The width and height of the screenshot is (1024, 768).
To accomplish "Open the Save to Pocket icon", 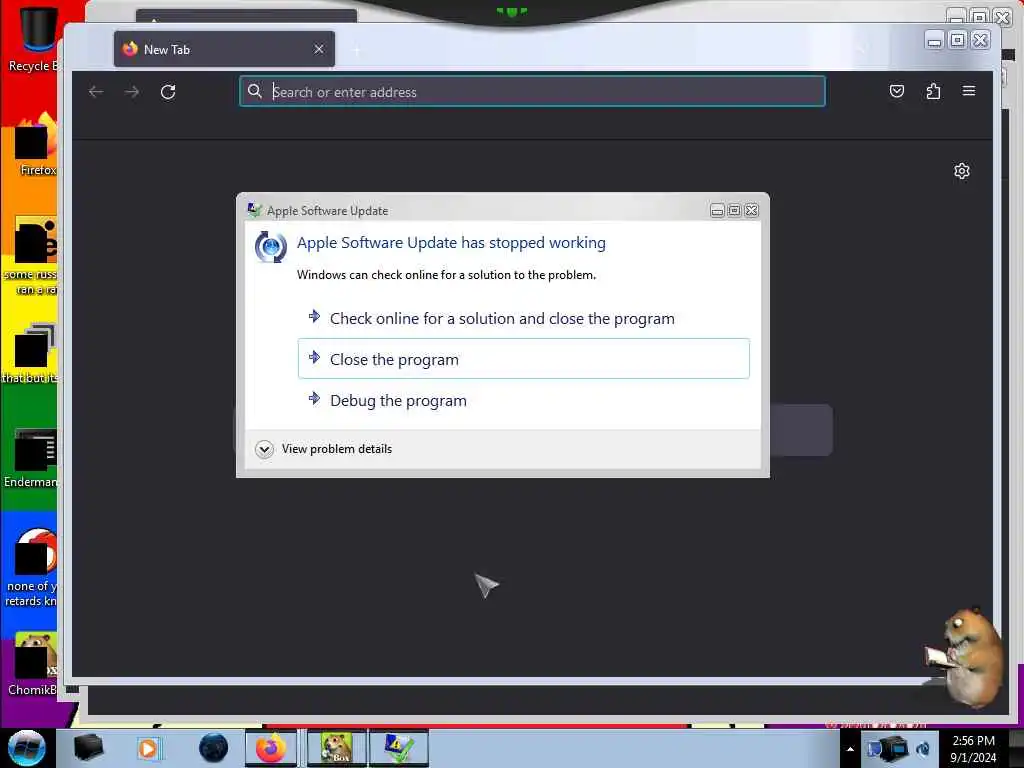I will (x=897, y=91).
